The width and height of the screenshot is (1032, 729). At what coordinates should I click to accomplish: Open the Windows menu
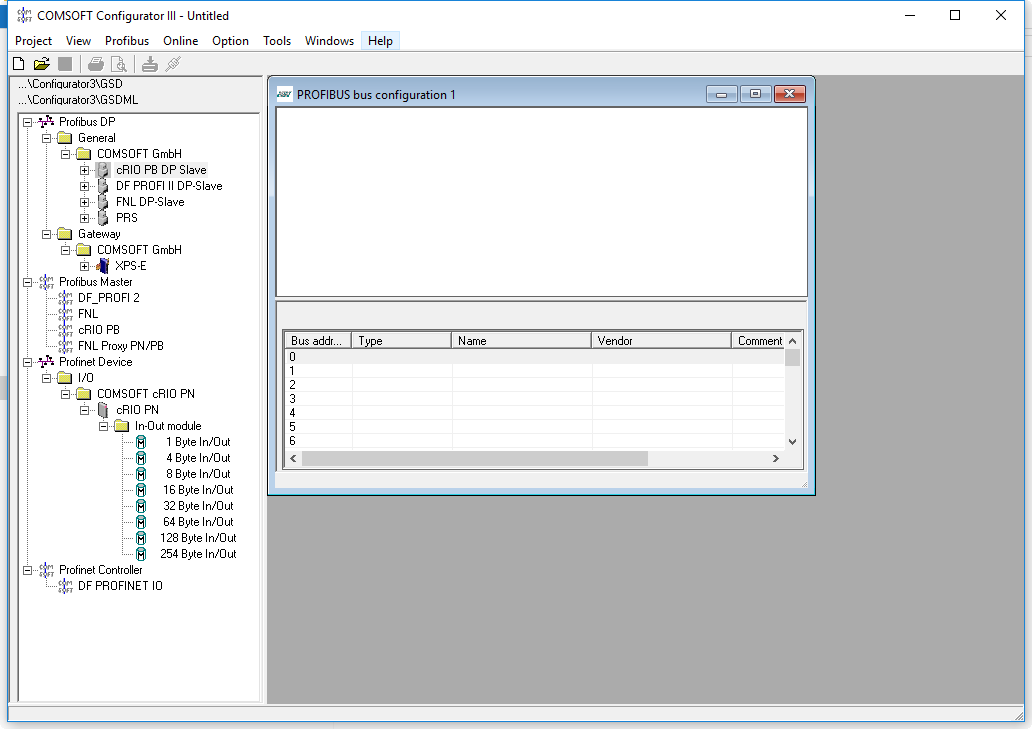click(329, 41)
